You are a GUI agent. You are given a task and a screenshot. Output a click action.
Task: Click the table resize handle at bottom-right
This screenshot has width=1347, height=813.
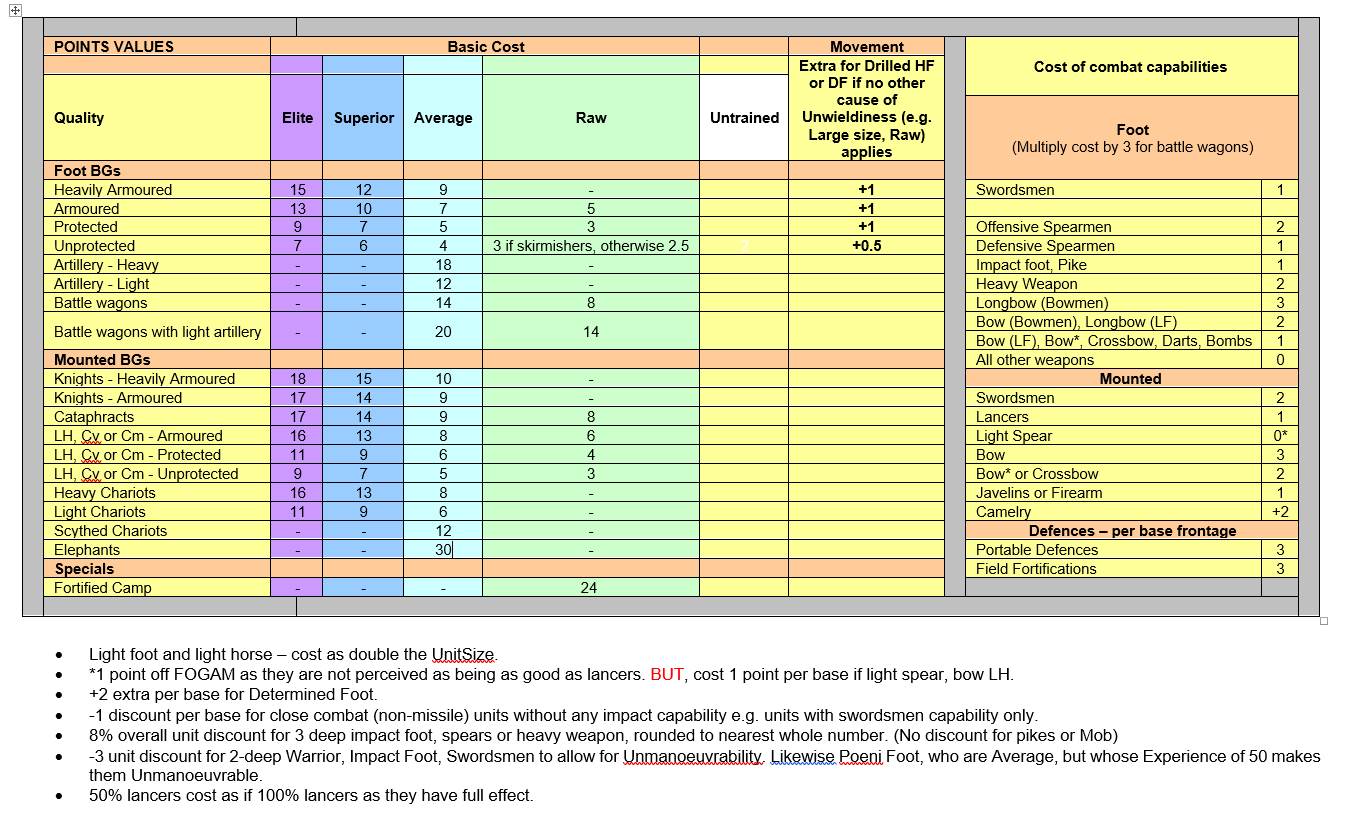click(1324, 621)
